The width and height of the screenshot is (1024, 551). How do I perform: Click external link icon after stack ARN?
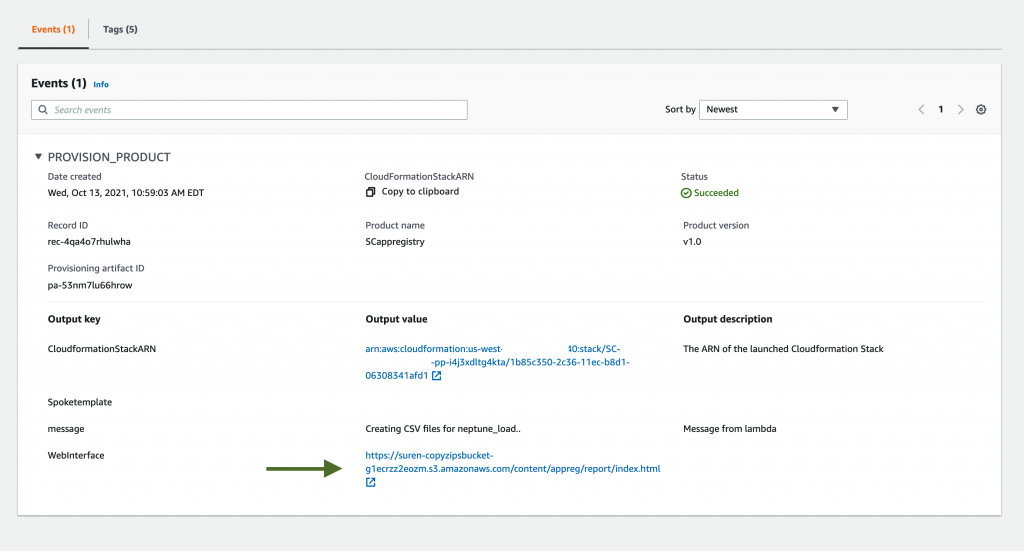pos(436,375)
